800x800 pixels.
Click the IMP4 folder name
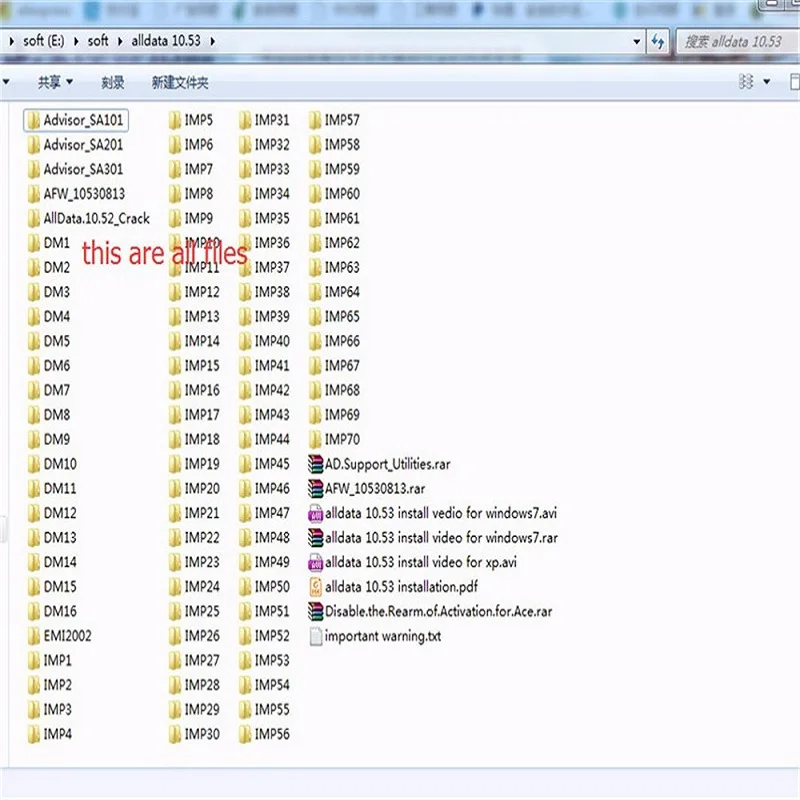pos(58,734)
